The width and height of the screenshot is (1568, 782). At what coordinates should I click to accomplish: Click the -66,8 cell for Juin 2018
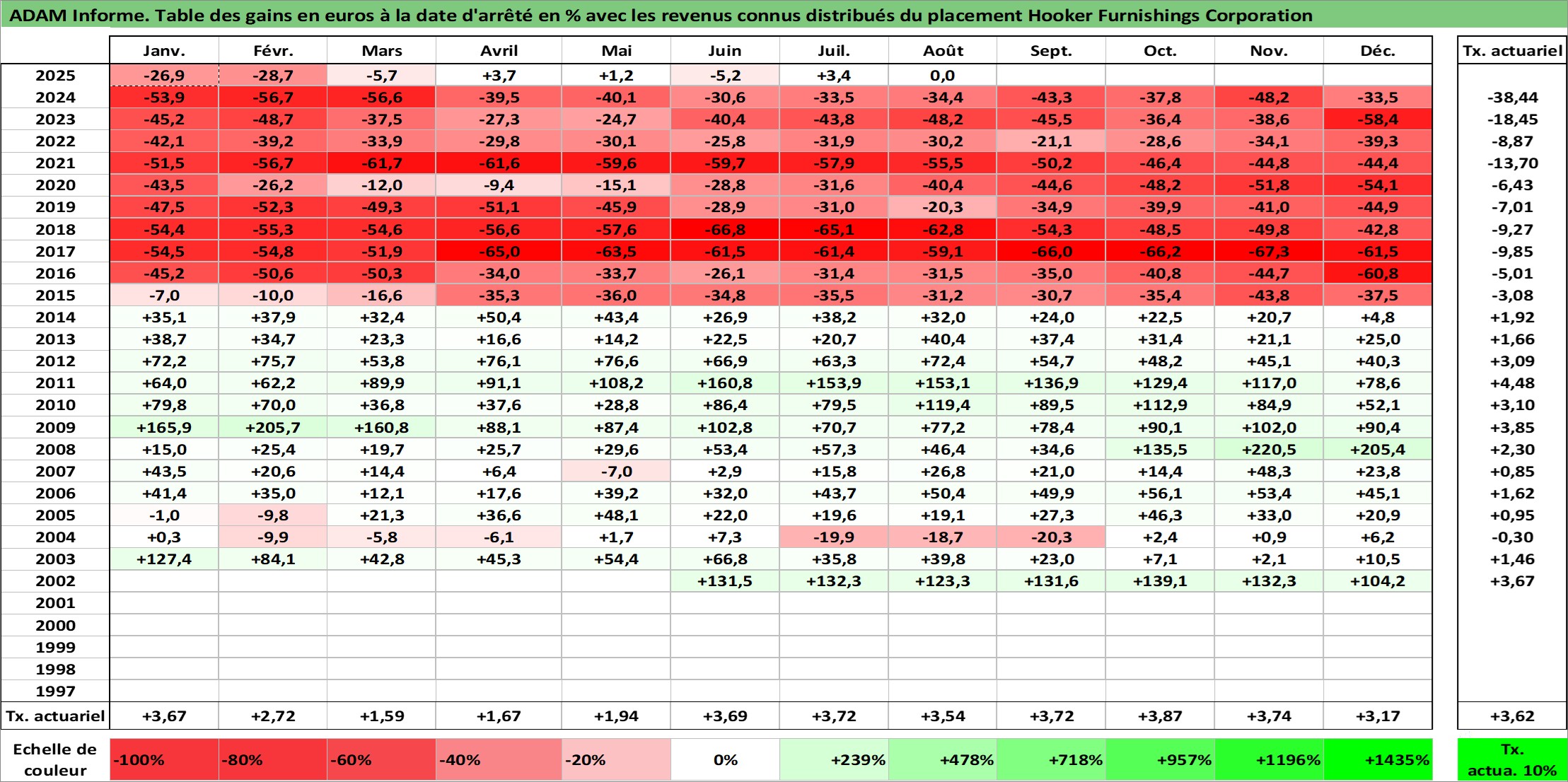click(x=725, y=229)
